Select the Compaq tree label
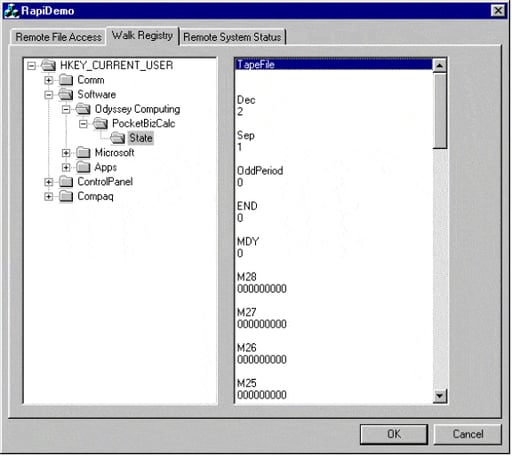512x456 pixels. pyautogui.click(x=95, y=196)
